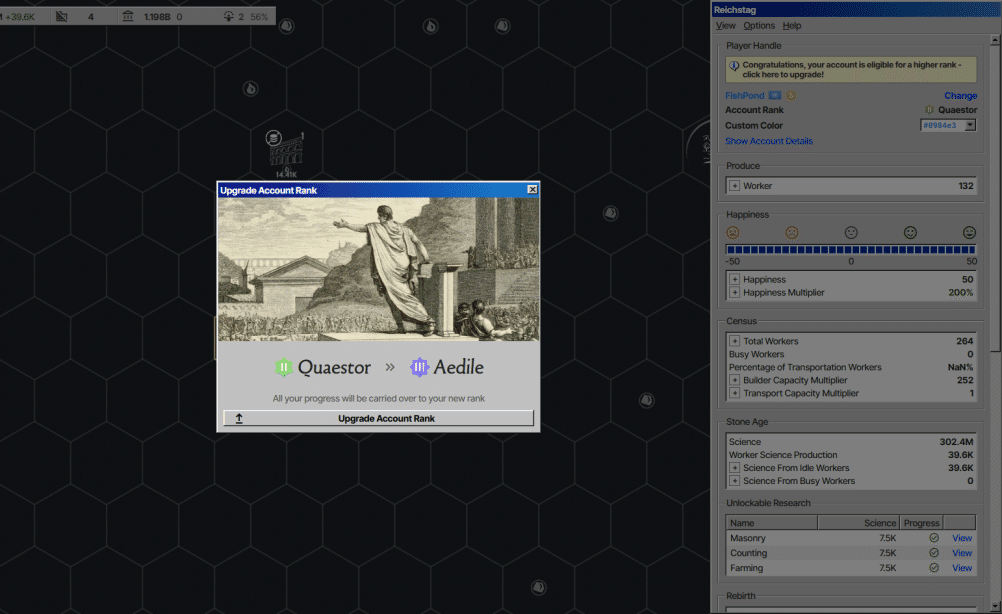Open the Custom Color dropdown
Viewport: 1002px width, 614px height.
[970, 125]
